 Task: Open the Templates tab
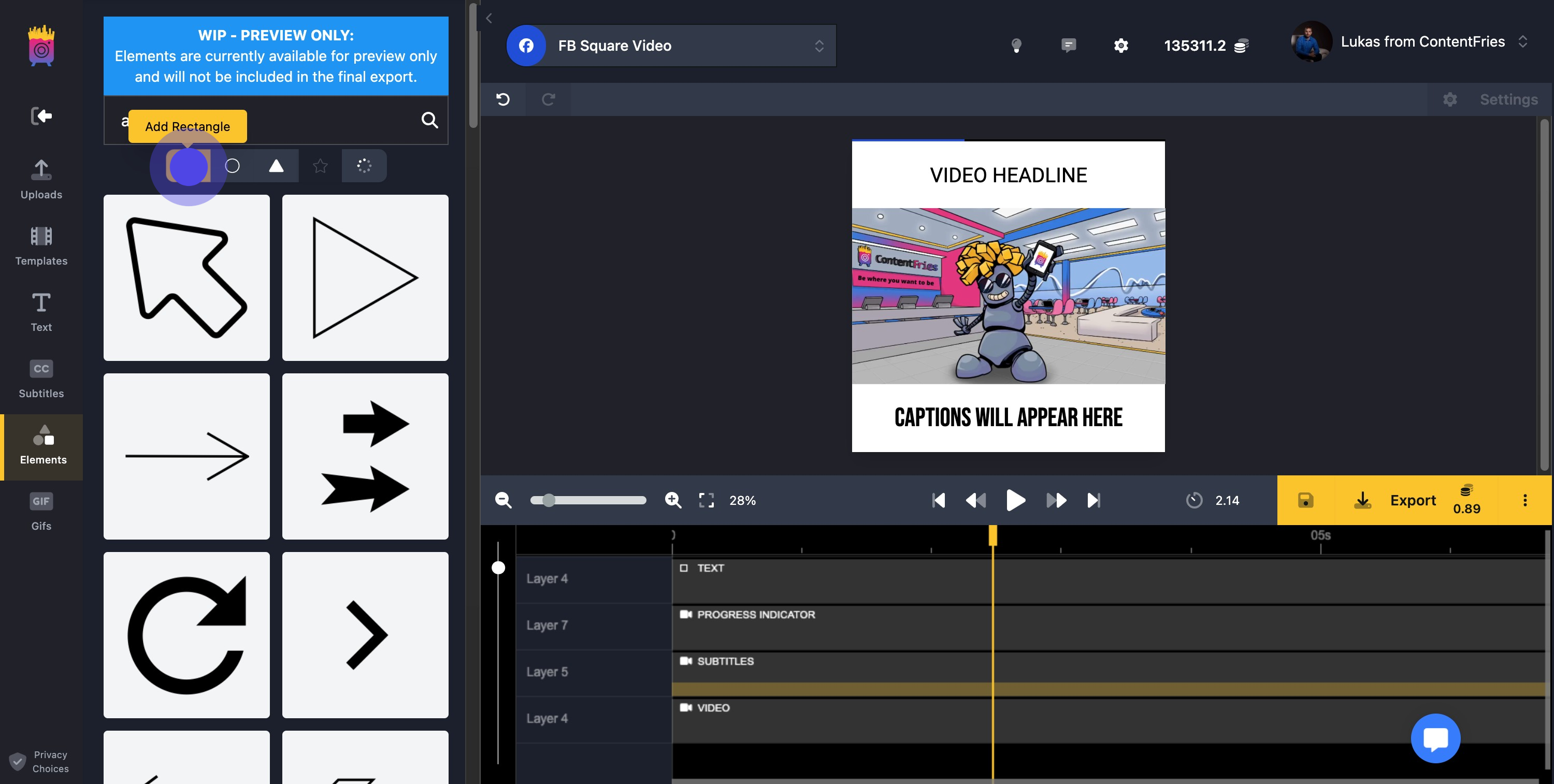pos(41,246)
